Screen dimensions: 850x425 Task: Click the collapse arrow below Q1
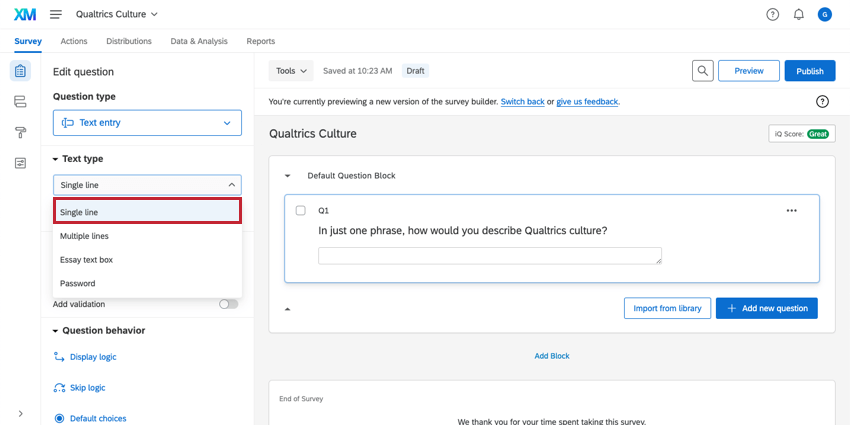tap(288, 309)
